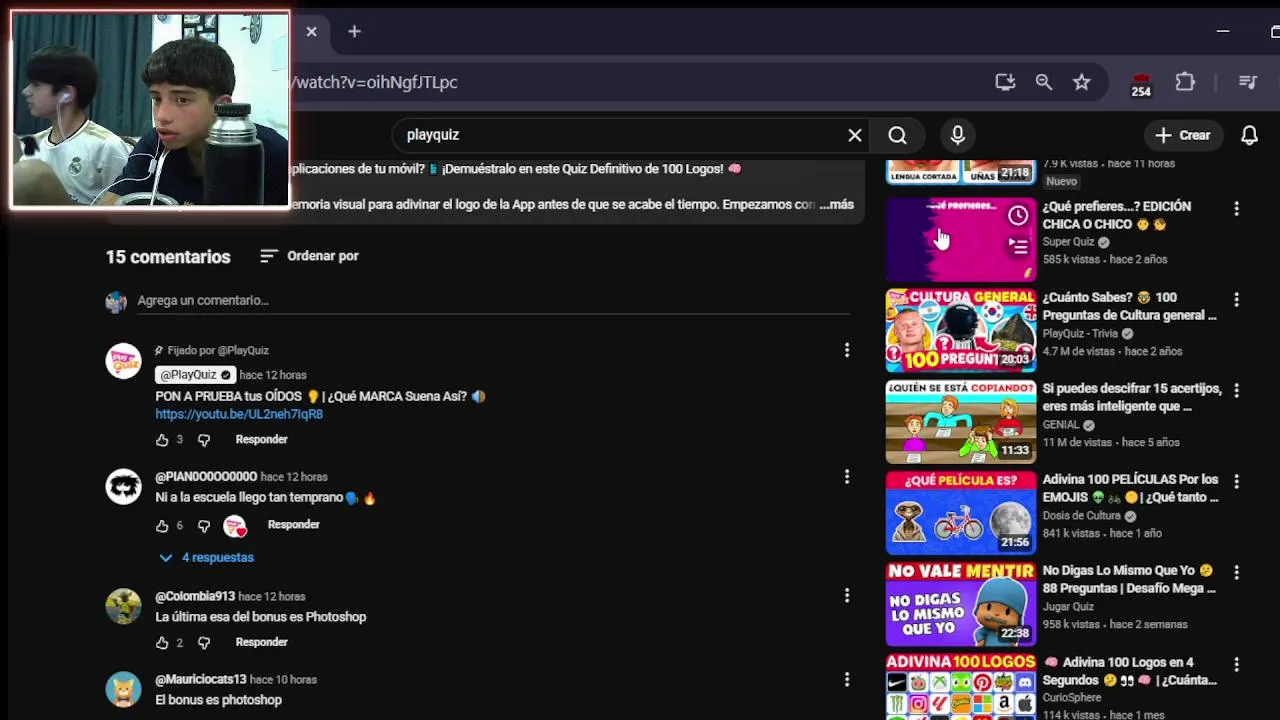Open options for Adivina 100 Logos video
This screenshot has height=720, width=1280.
click(1236, 664)
